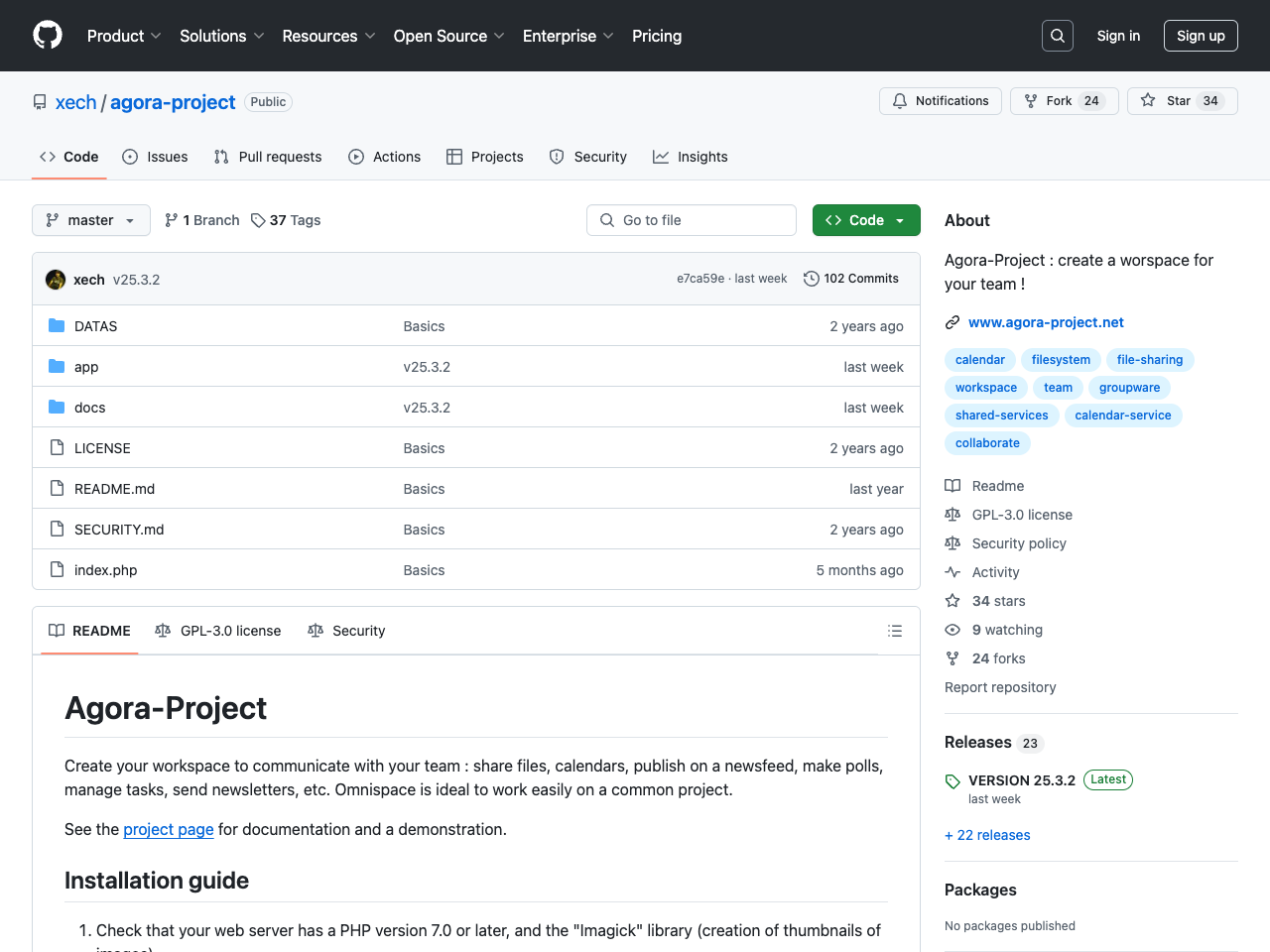This screenshot has width=1270, height=952.
Task: Click the scale icon beside Security policy
Action: 952,543
